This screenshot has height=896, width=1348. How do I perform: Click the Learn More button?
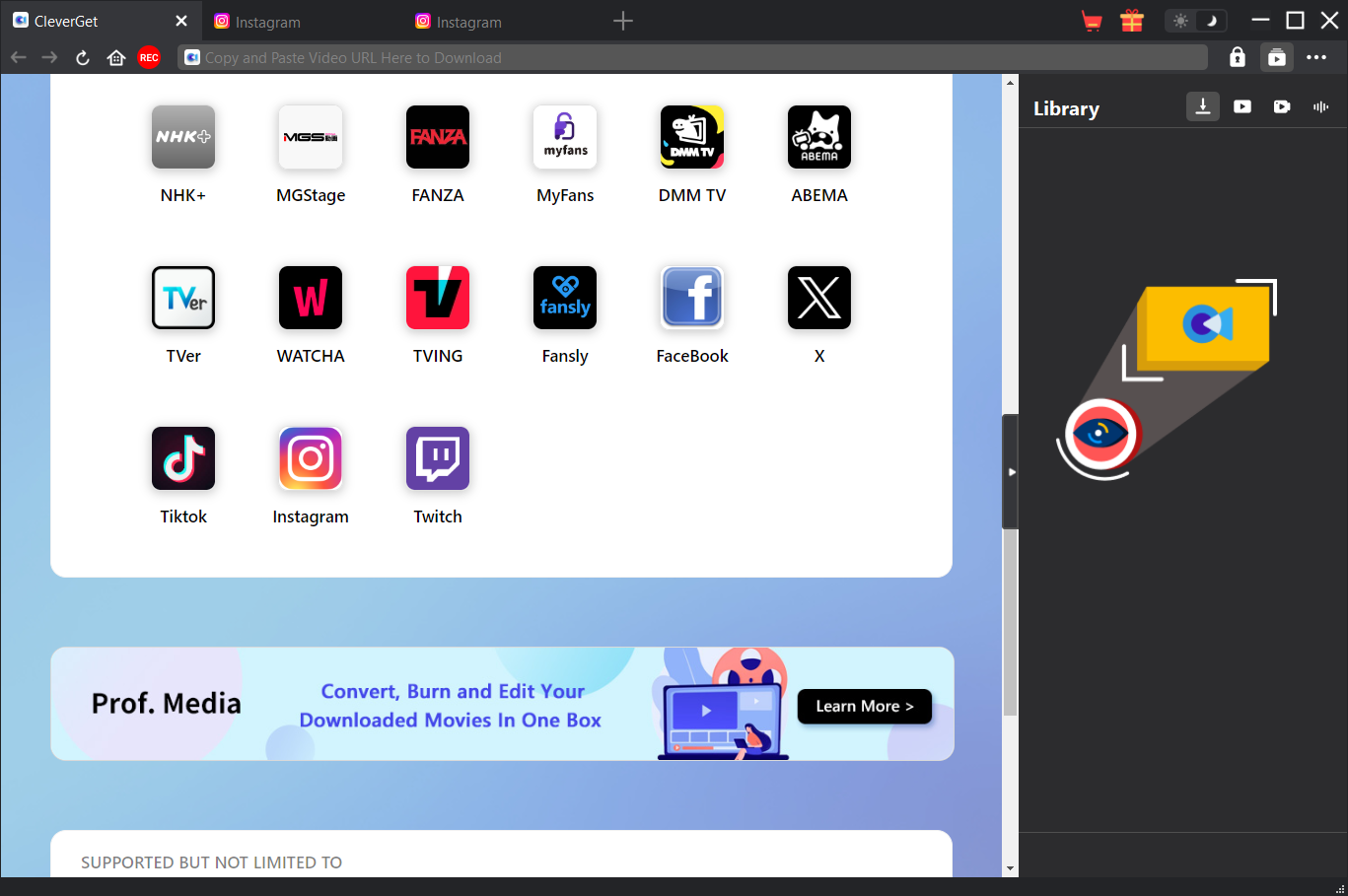pyautogui.click(x=864, y=707)
